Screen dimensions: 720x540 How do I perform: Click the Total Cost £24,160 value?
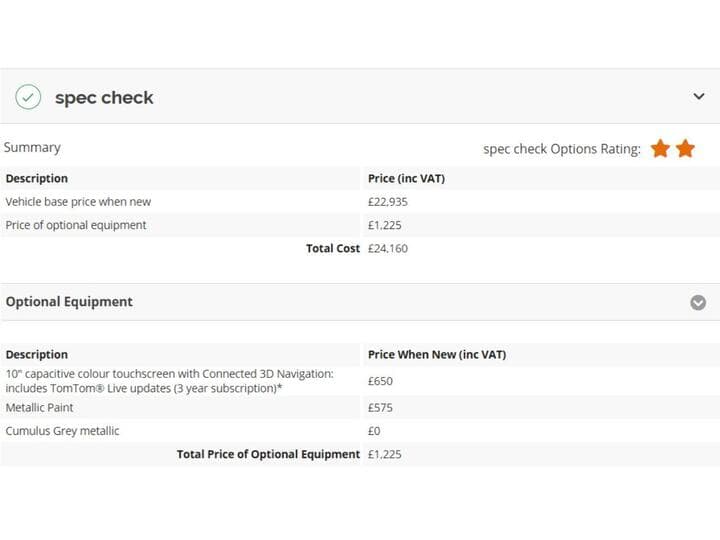(x=387, y=248)
